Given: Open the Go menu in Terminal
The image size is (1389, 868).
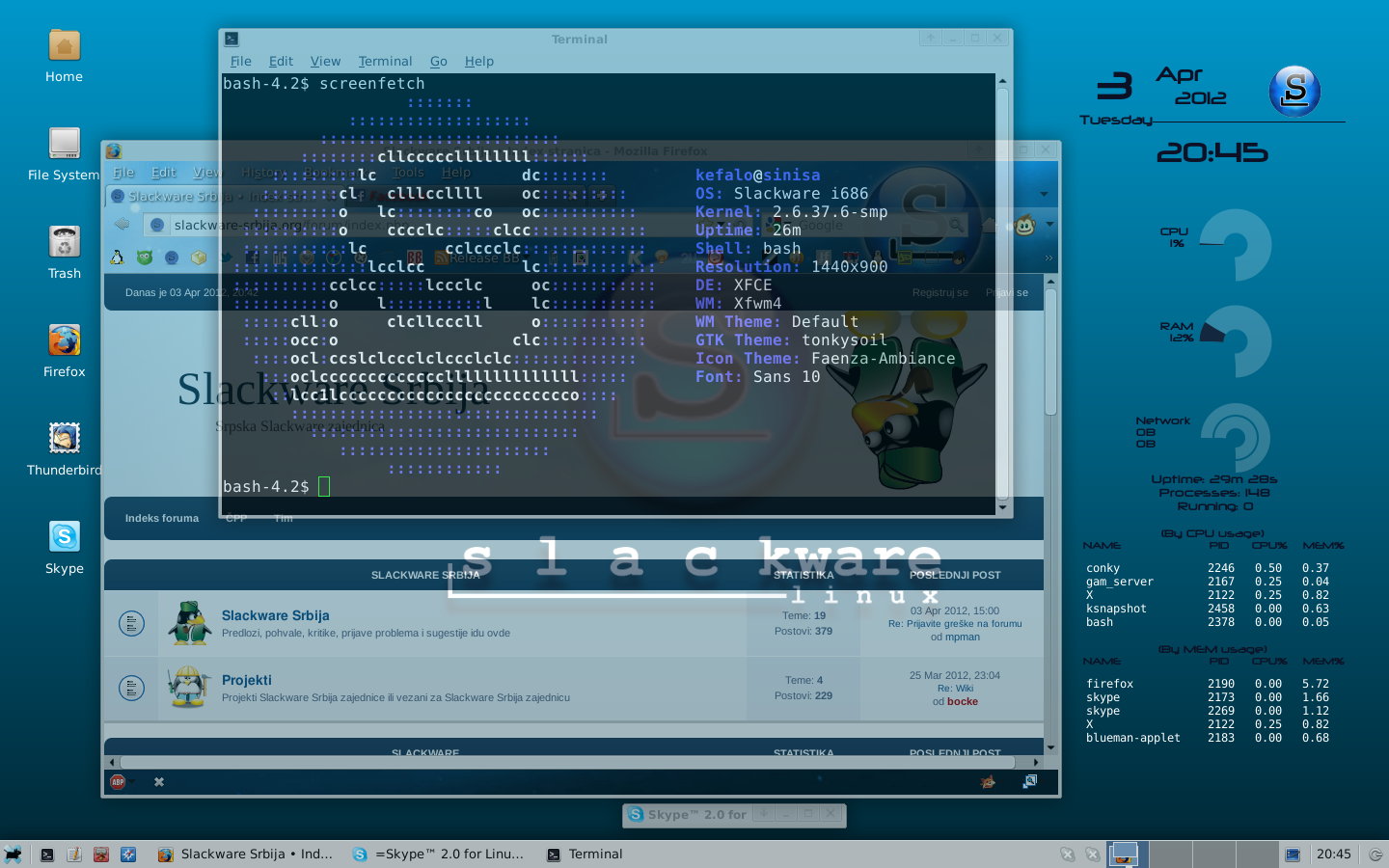Looking at the screenshot, I should [x=438, y=61].
